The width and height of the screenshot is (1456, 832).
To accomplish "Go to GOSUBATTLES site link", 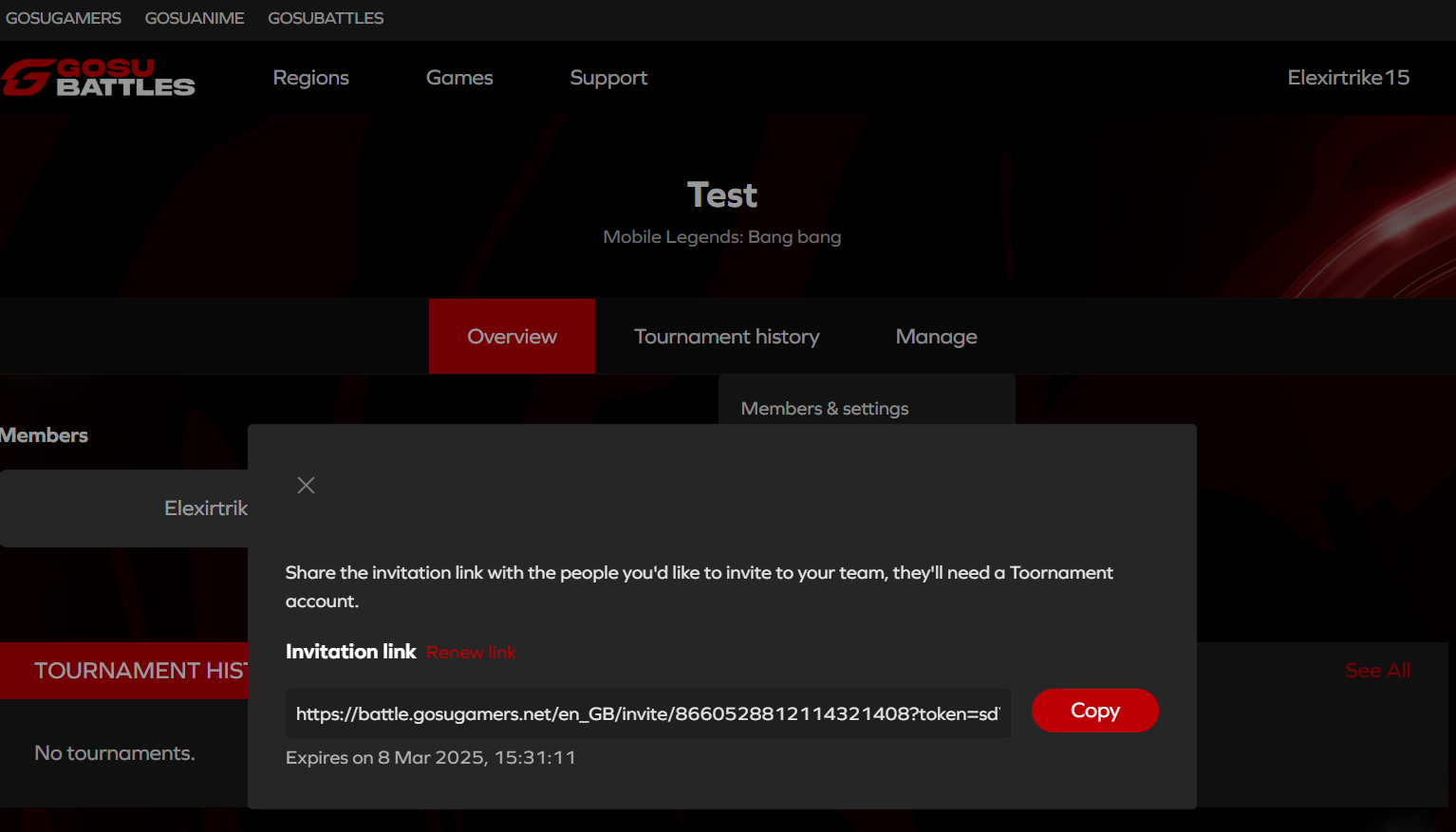I will click(326, 18).
